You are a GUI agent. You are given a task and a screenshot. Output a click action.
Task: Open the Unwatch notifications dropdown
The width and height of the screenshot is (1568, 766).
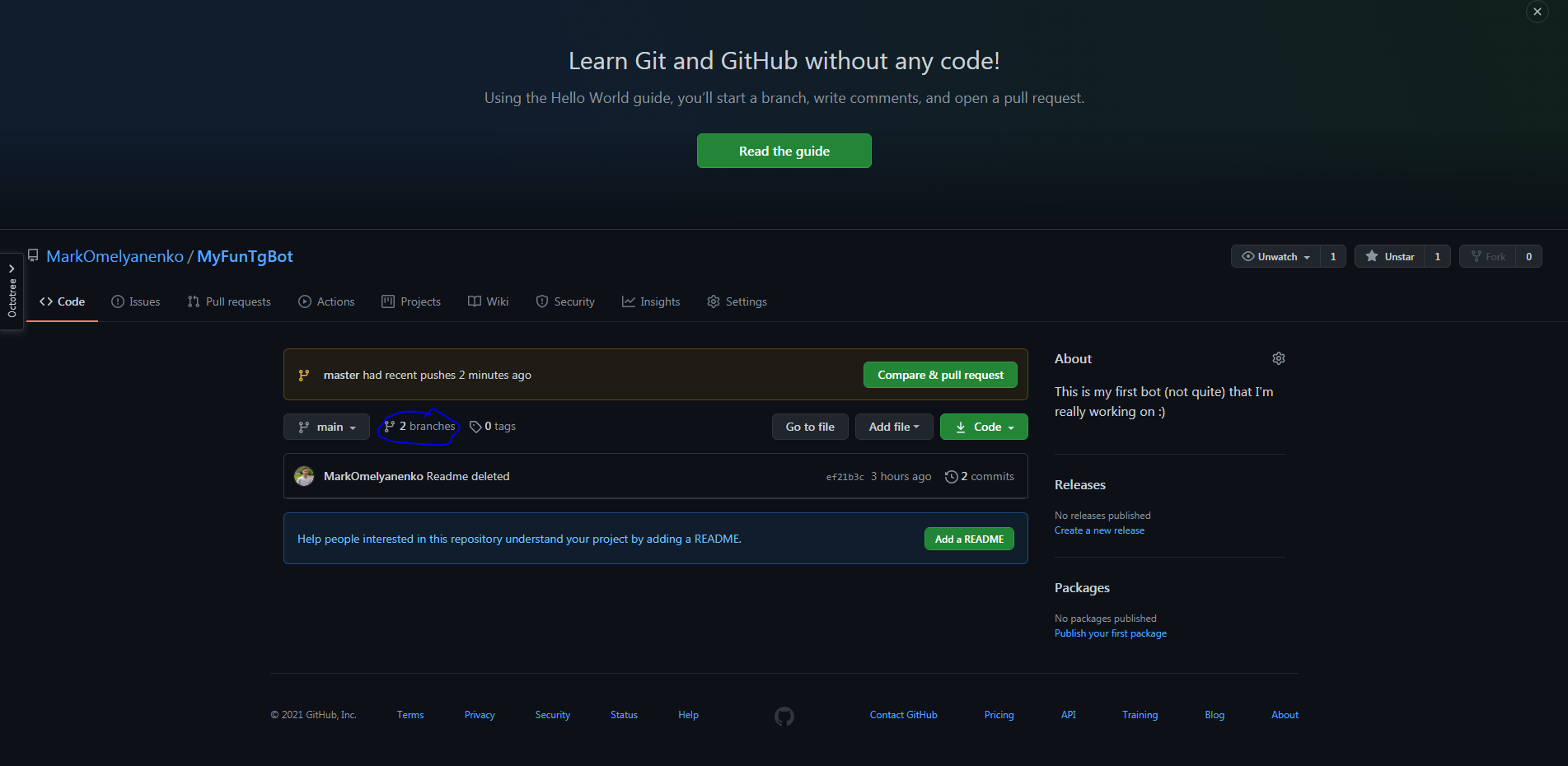[1275, 257]
